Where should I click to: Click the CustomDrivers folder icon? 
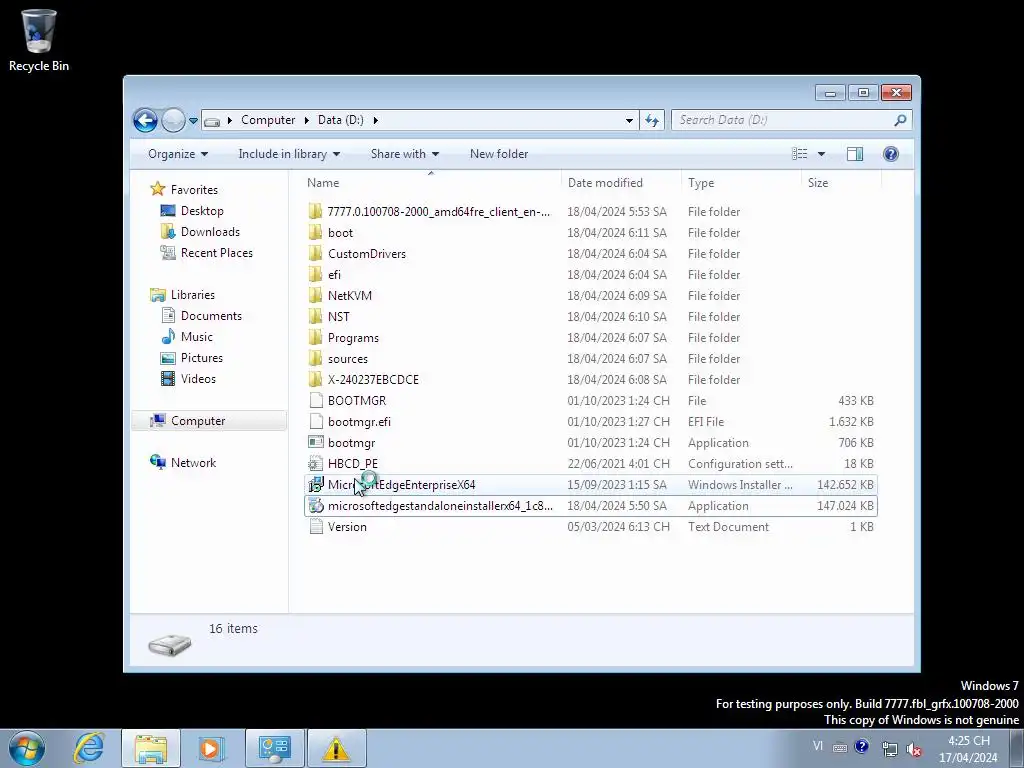[x=315, y=253]
